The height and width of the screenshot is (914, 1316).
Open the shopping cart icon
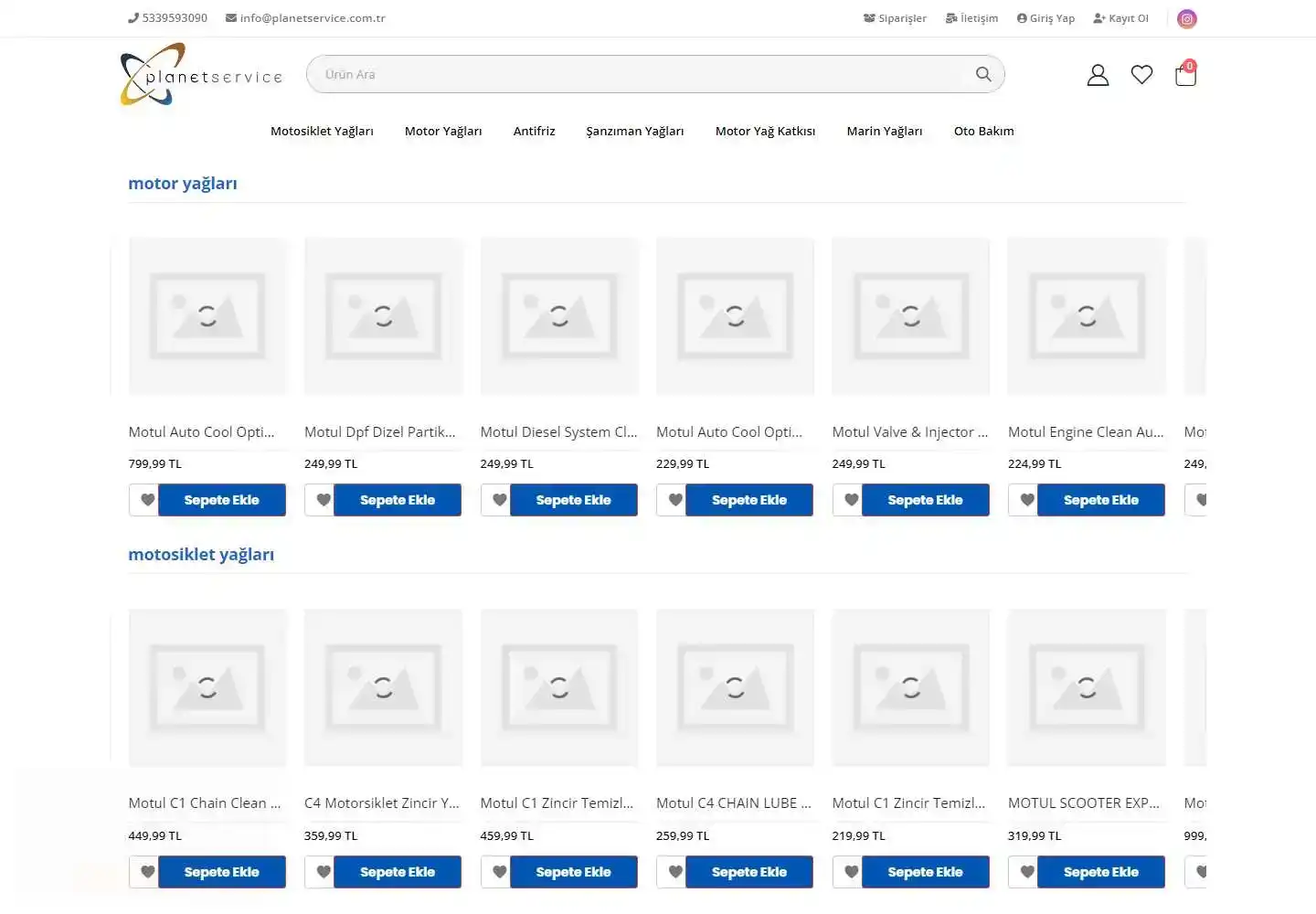pyautogui.click(x=1185, y=74)
